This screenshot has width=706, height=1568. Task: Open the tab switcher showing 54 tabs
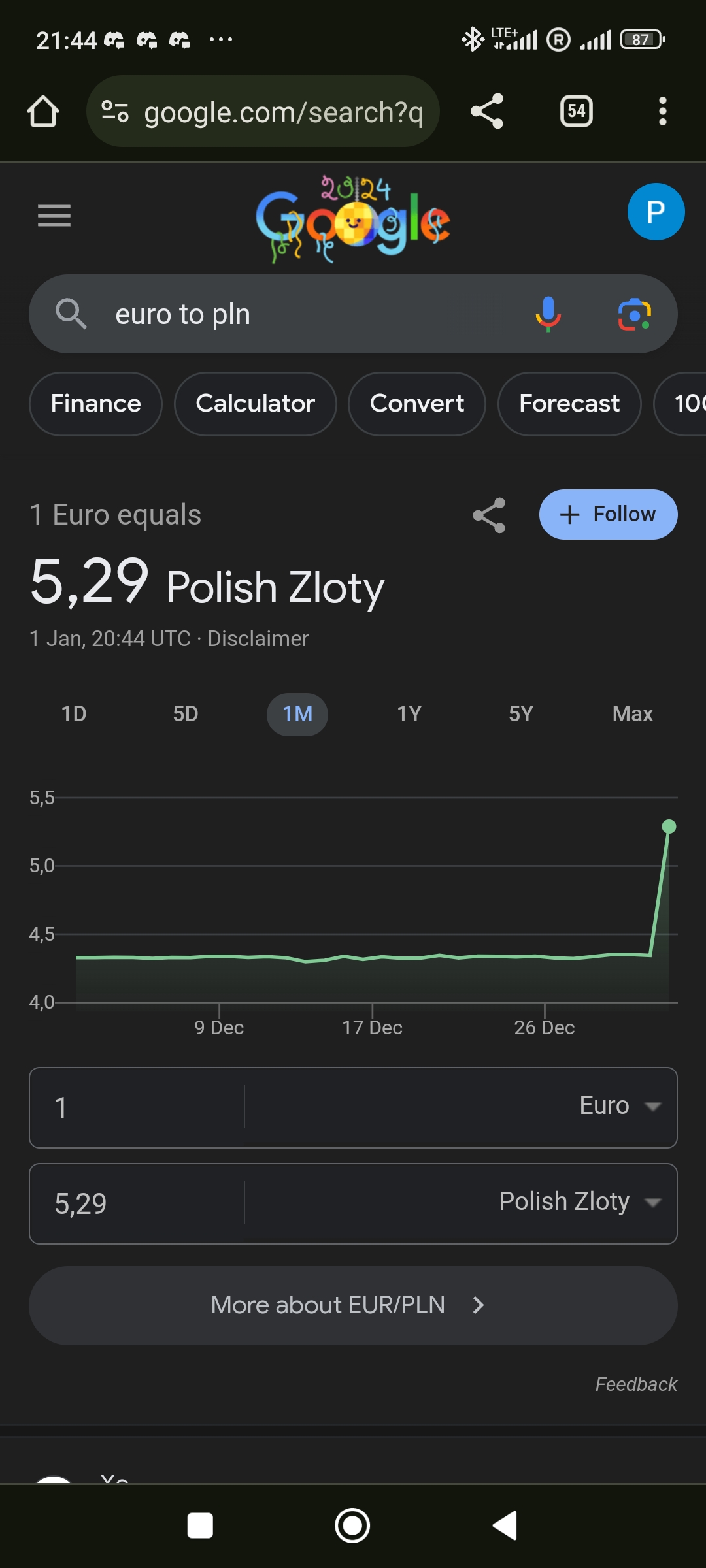(x=576, y=111)
